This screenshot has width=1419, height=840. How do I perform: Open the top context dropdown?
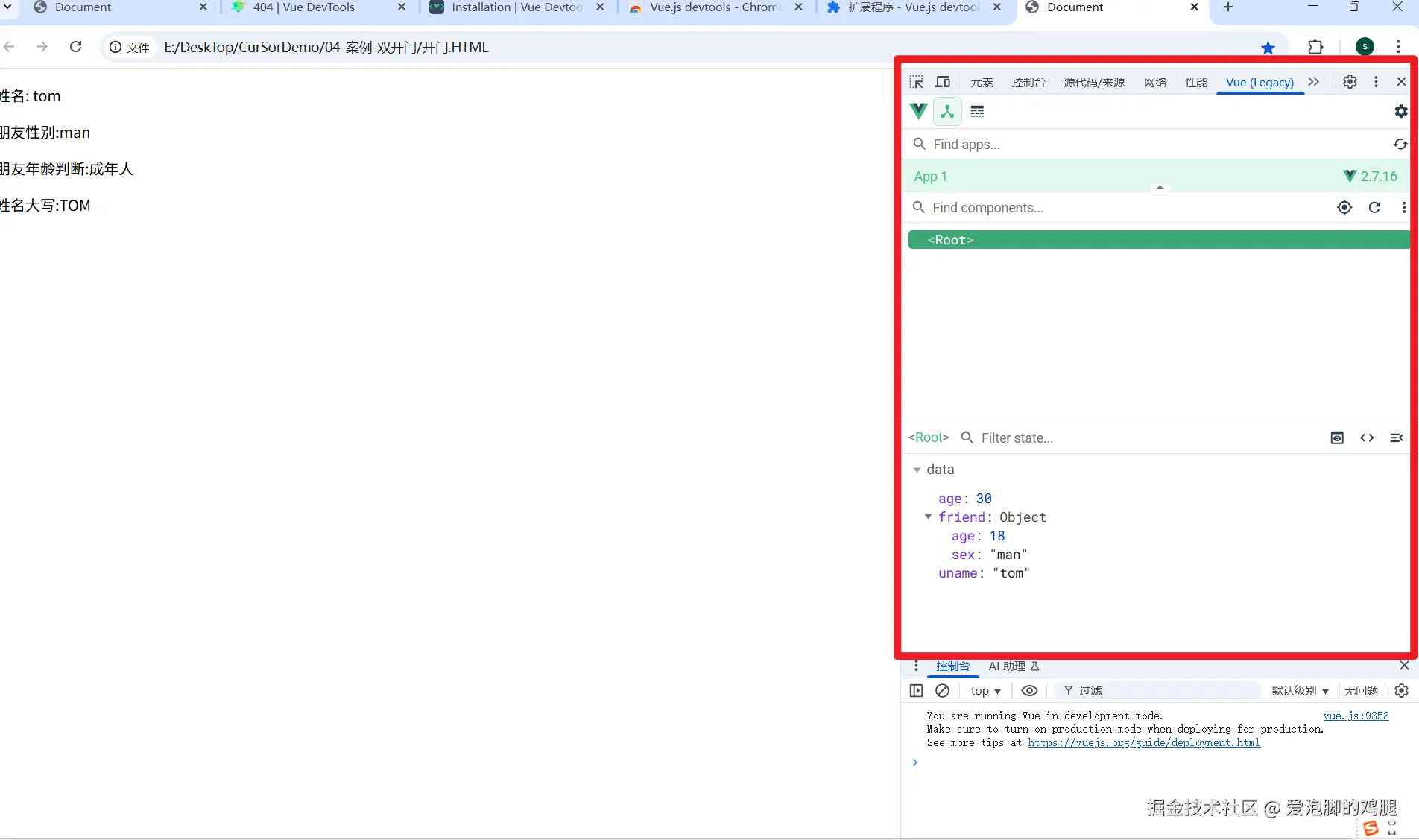985,691
